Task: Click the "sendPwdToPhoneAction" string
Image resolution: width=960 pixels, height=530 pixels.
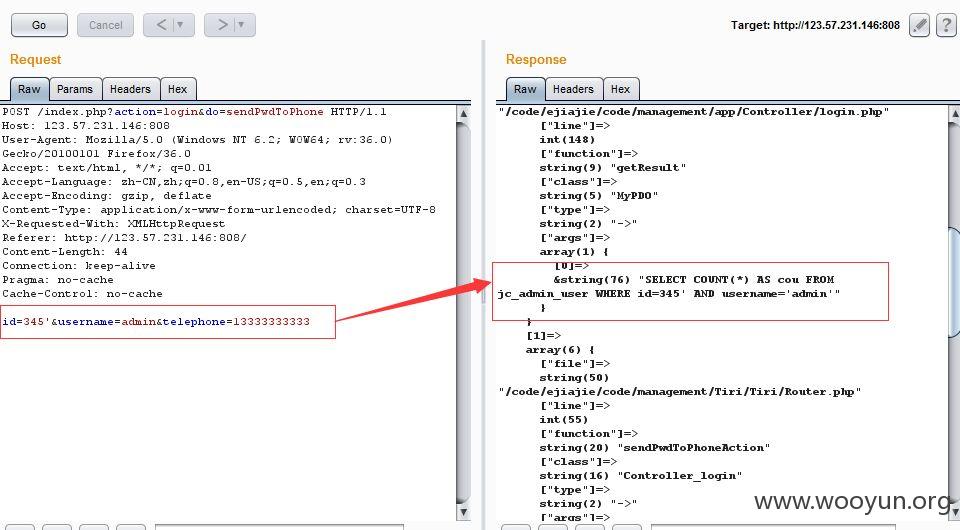Action: point(693,448)
